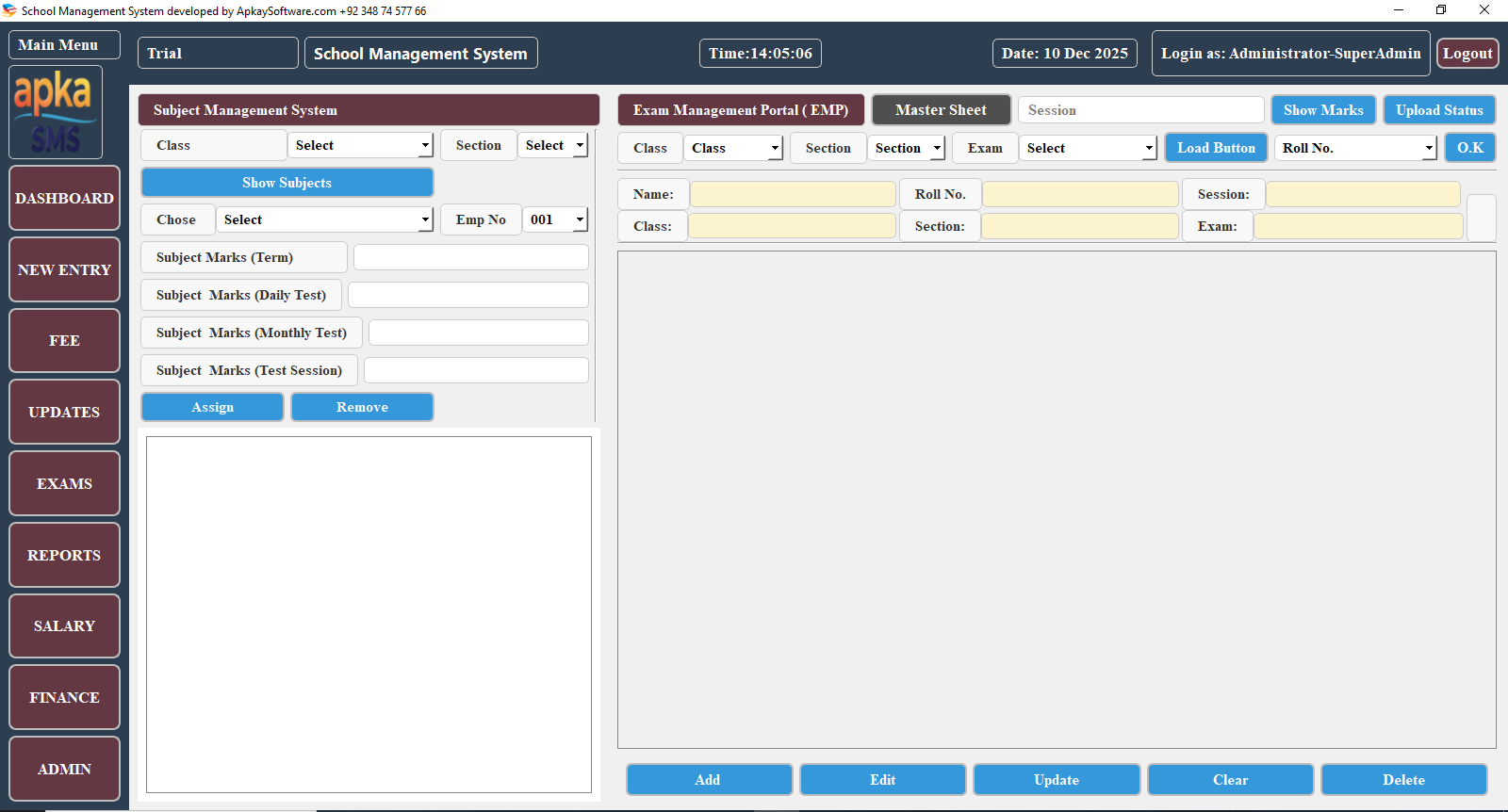Click the yellow Roll No. field
Screen dimensions: 1508x812
pyautogui.click(x=1080, y=194)
